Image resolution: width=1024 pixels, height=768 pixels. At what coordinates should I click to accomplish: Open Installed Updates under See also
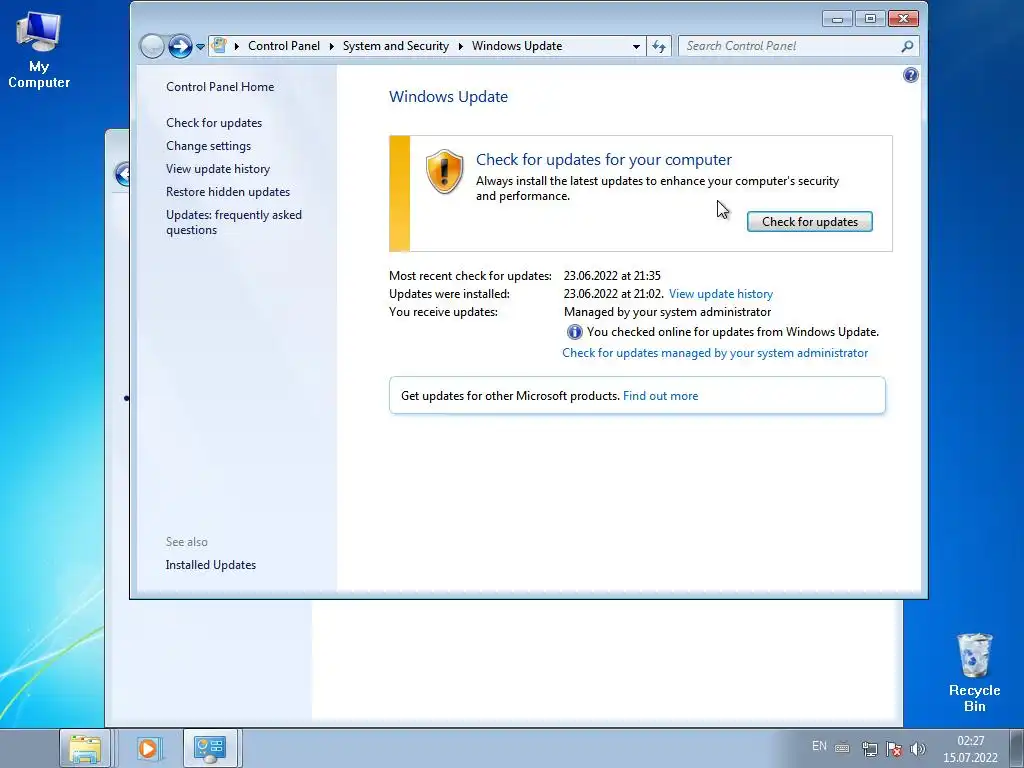(211, 565)
